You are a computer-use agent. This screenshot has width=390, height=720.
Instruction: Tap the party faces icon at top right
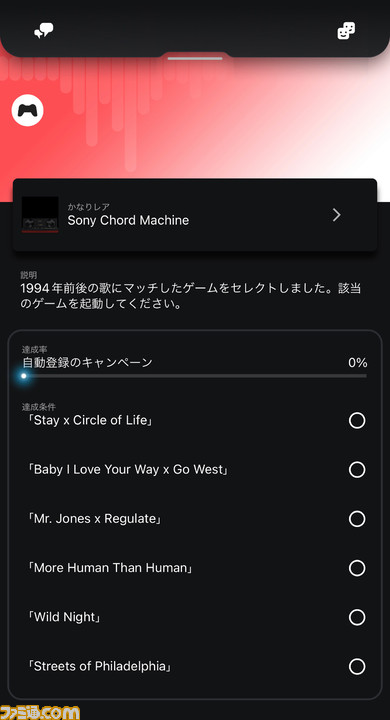(346, 31)
